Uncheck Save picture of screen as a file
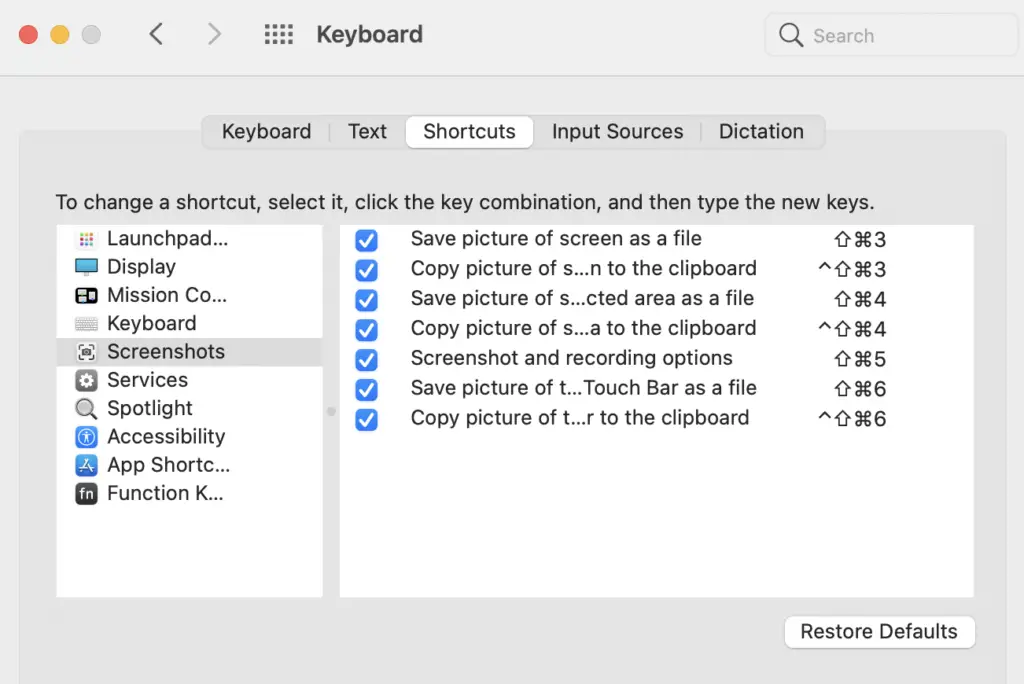1024x684 pixels. (367, 240)
